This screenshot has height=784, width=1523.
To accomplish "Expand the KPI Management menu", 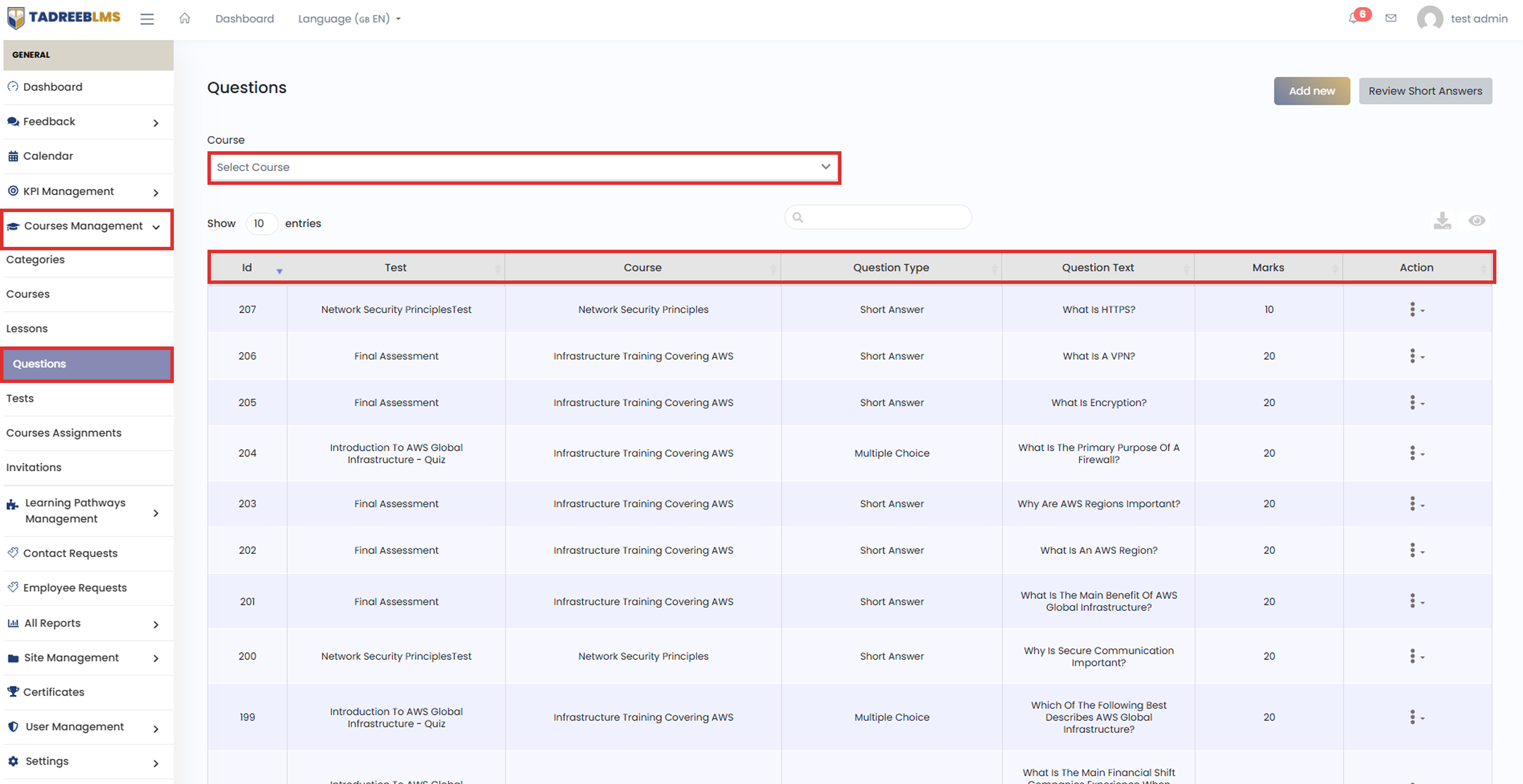I will pos(156,193).
